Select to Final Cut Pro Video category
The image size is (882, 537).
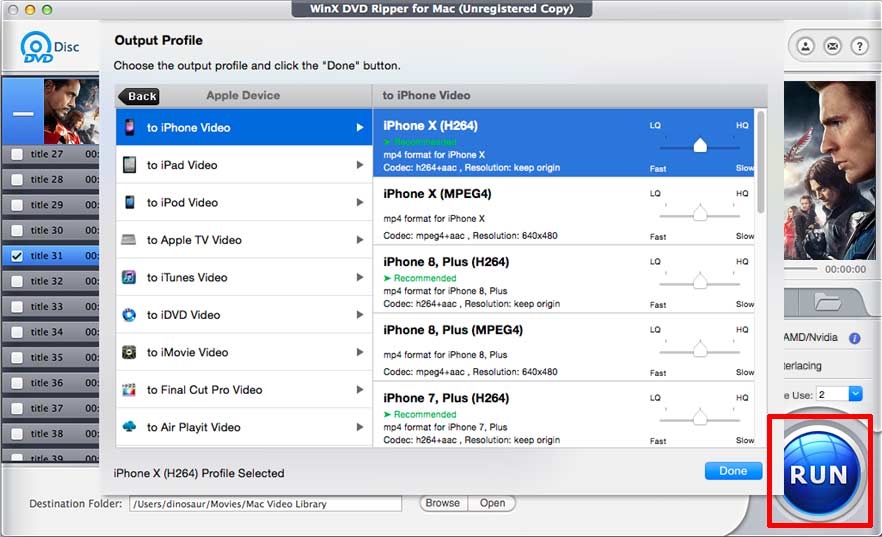click(x=244, y=390)
